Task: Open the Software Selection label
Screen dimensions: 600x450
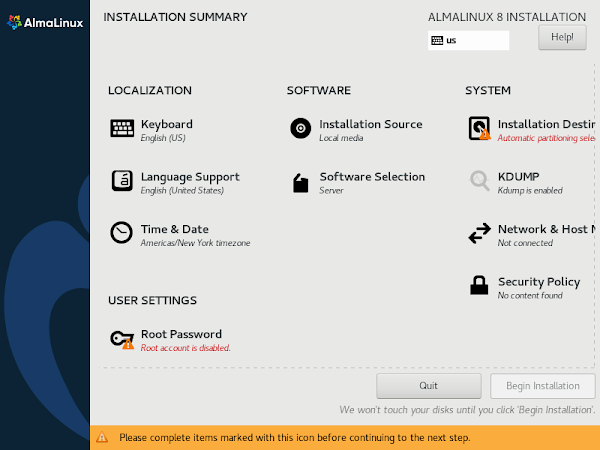Action: pyautogui.click(x=372, y=177)
